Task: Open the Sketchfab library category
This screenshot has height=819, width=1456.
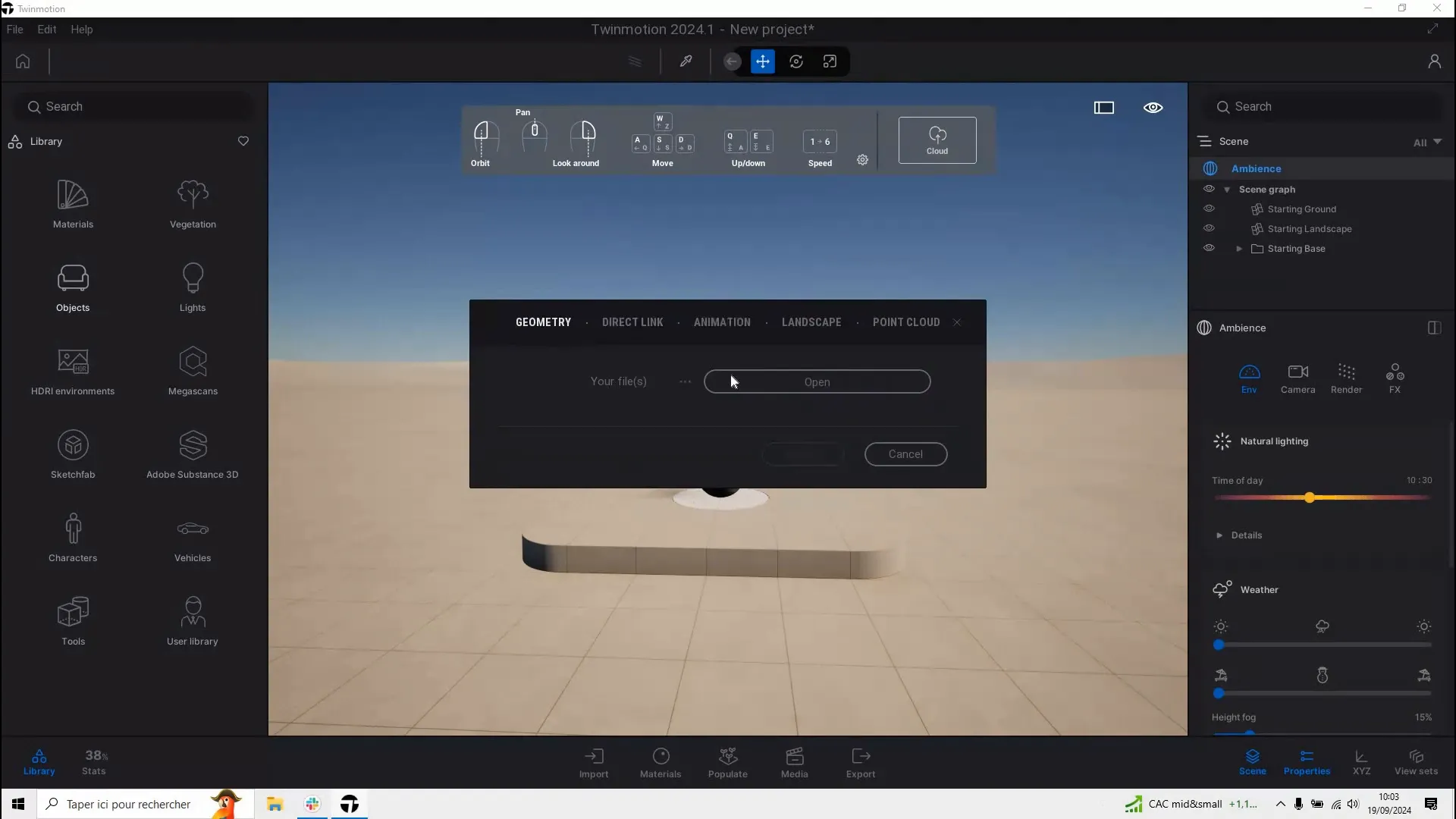Action: 73,454
